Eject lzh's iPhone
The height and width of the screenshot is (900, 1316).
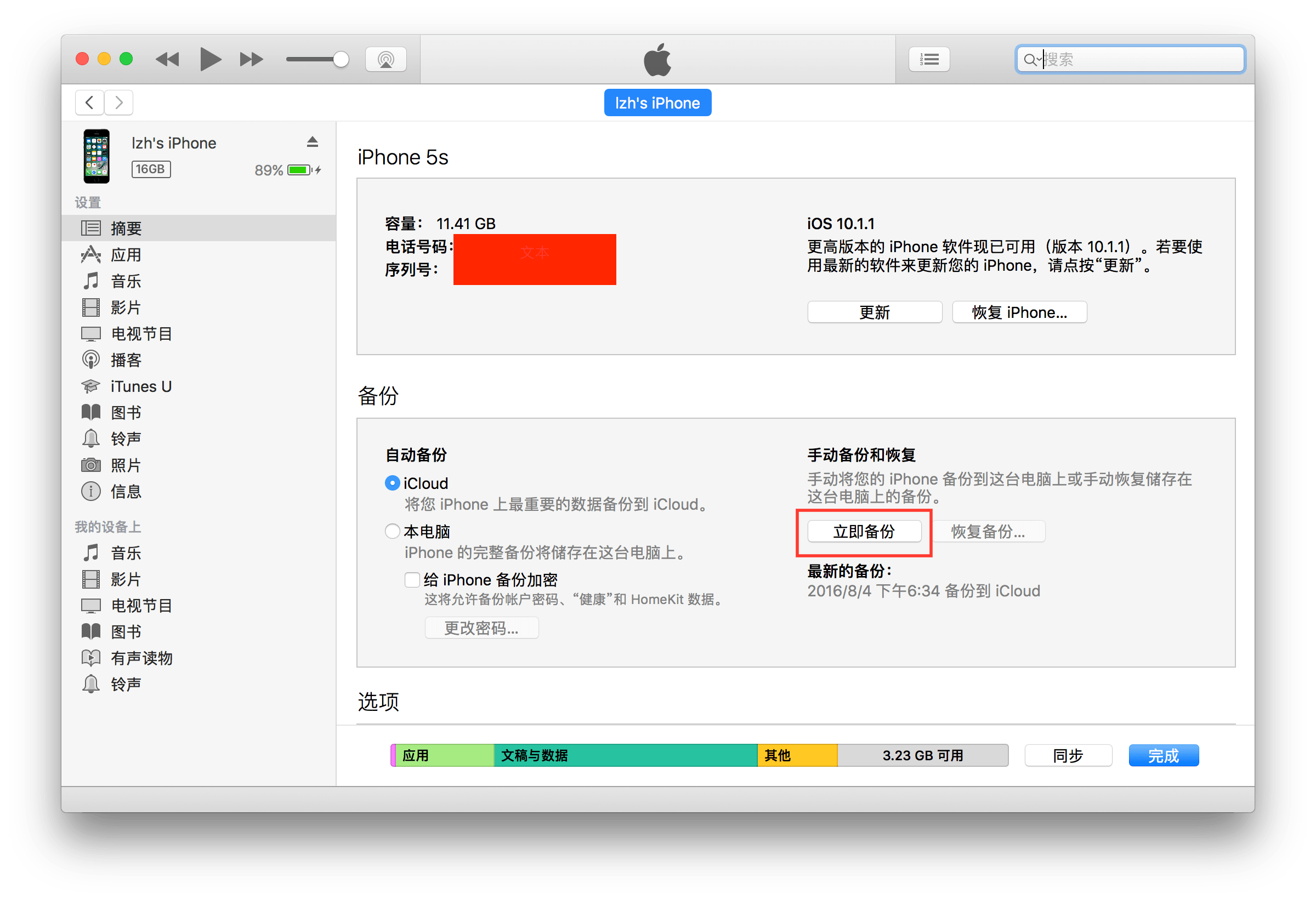(312, 141)
